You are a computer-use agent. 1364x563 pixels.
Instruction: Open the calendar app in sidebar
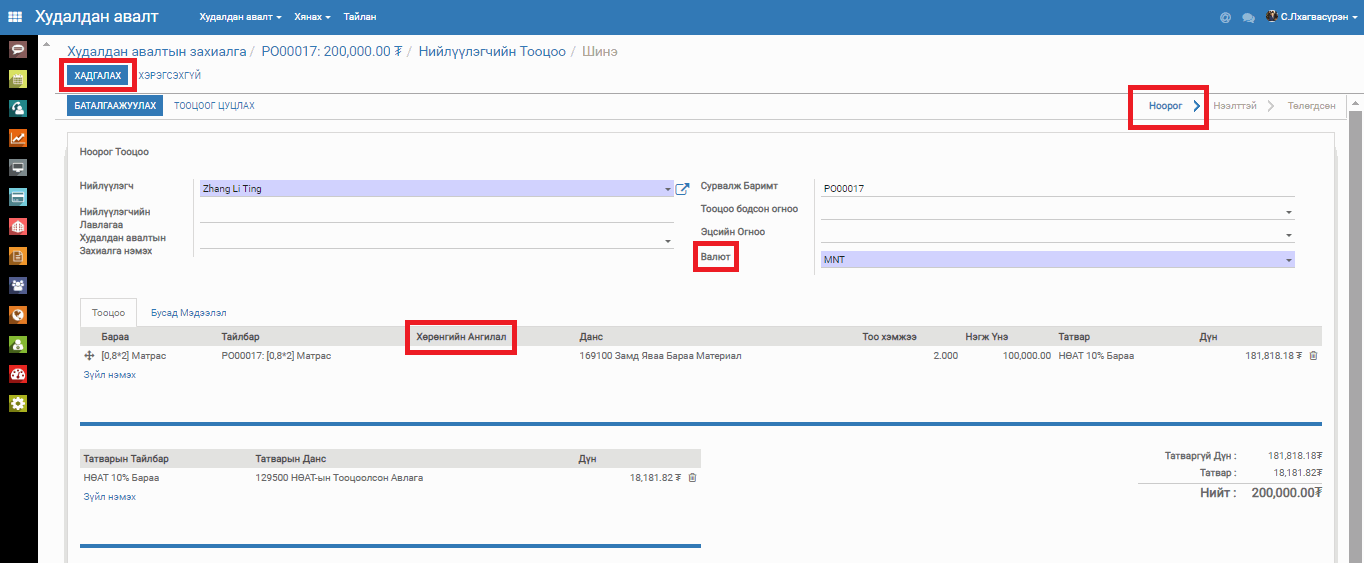17,79
